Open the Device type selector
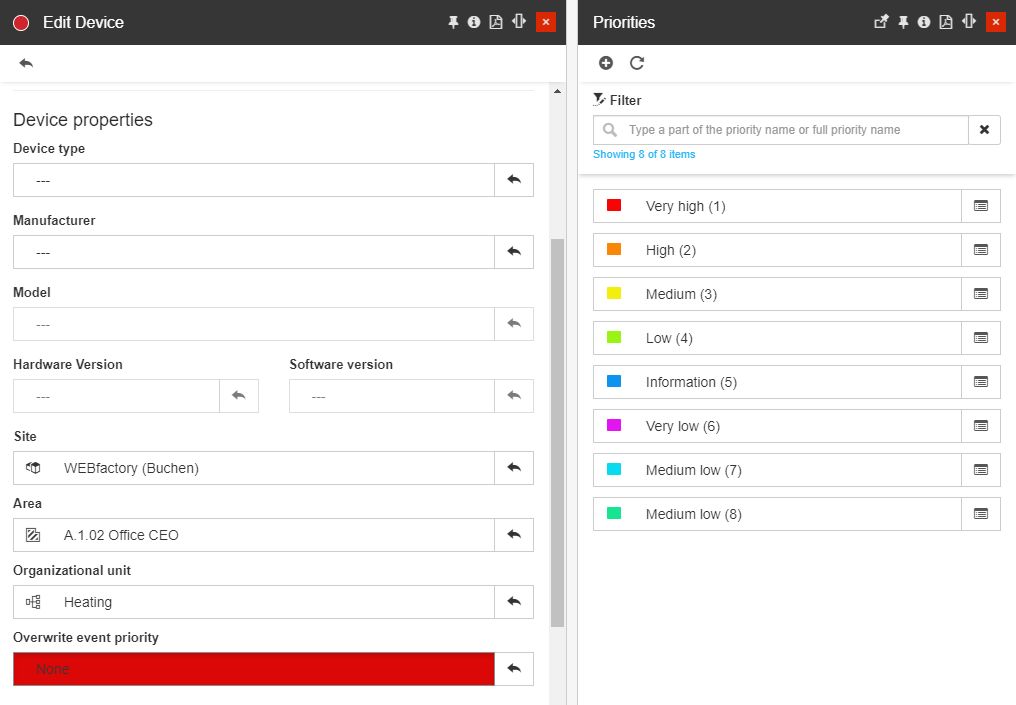 (254, 180)
